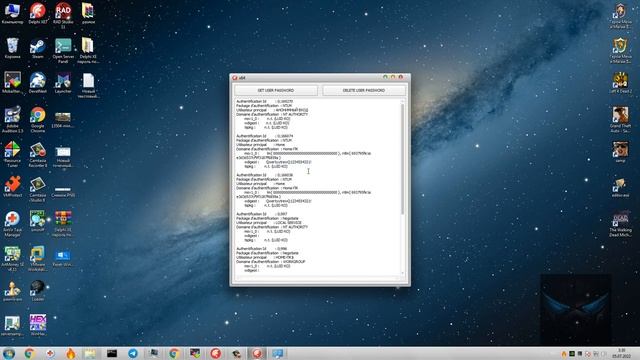The height and width of the screenshot is (360, 640).
Task: Click the vertical scrollbar in the x64 window
Action: pos(403,187)
